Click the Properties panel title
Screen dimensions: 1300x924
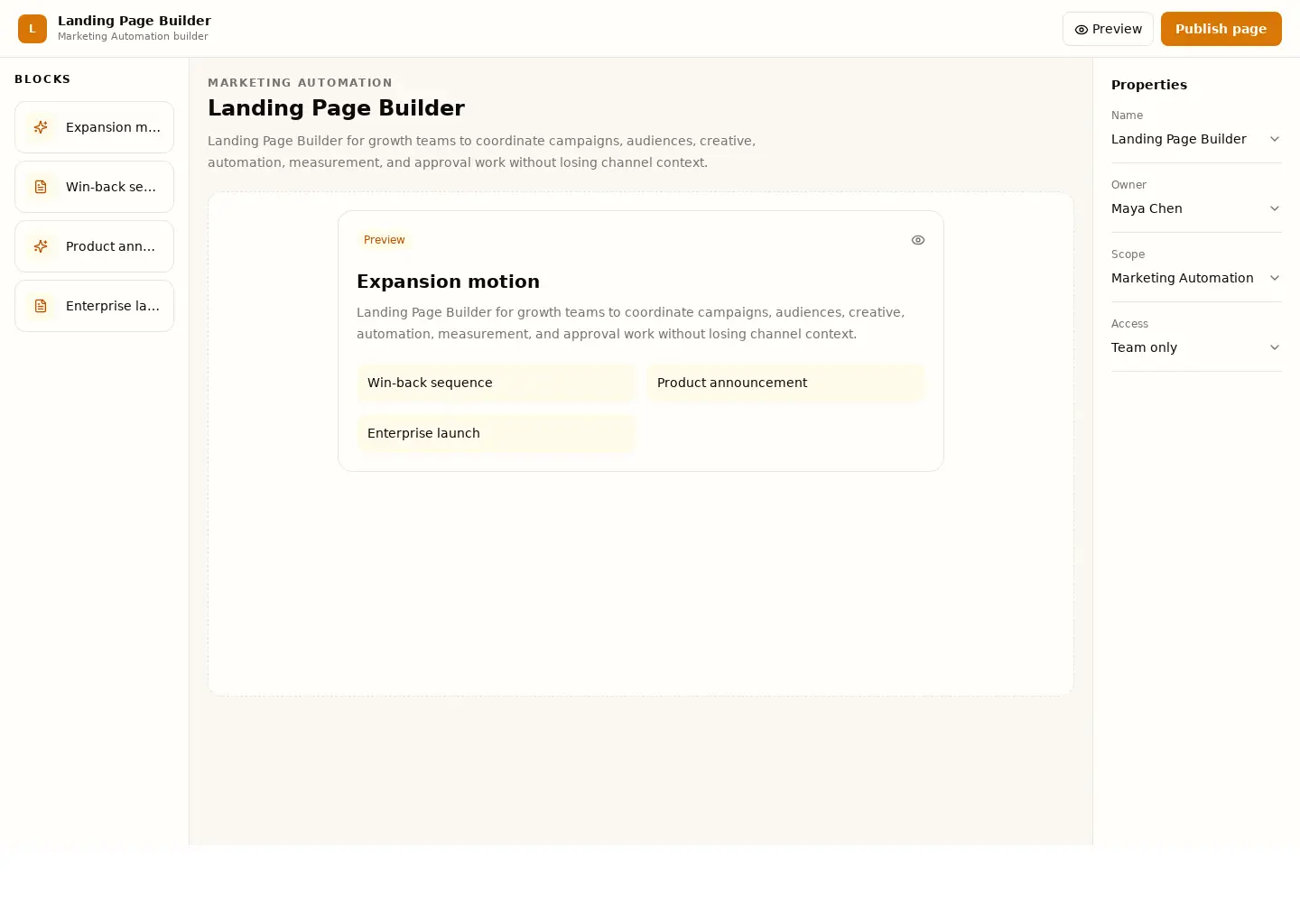click(x=1149, y=85)
